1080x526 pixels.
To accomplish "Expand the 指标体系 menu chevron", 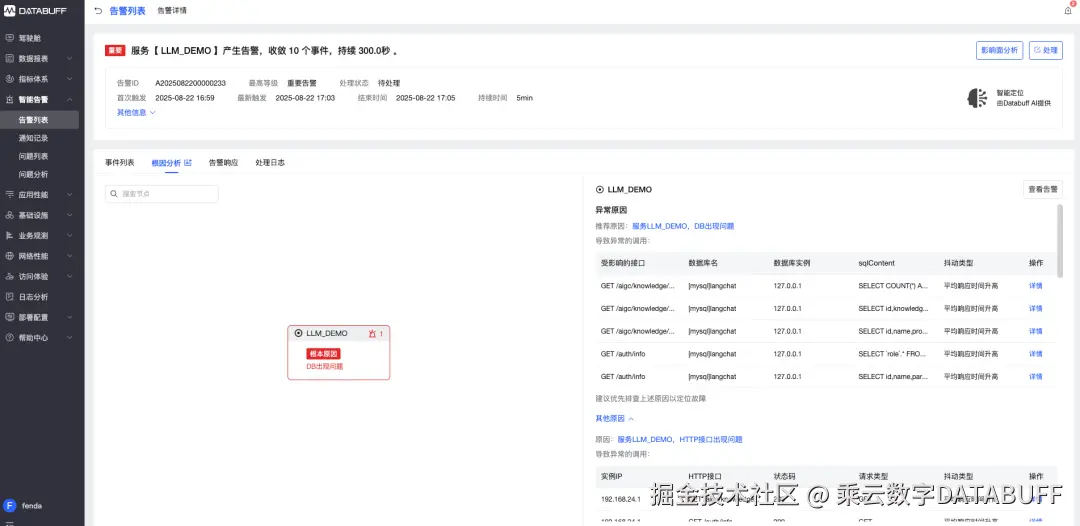I will pyautogui.click(x=70, y=79).
